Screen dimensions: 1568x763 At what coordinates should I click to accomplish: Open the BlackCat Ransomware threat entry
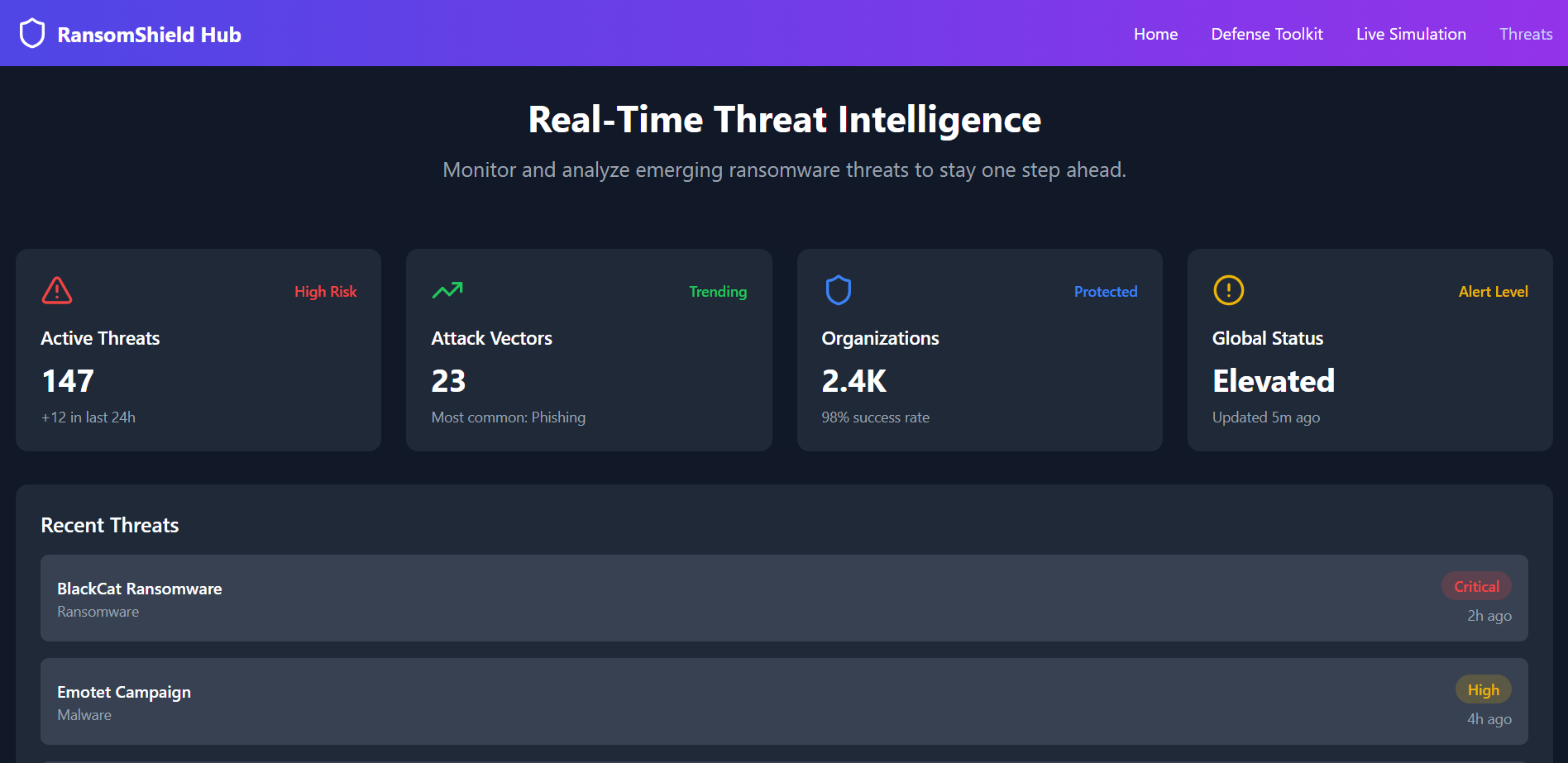tap(784, 598)
